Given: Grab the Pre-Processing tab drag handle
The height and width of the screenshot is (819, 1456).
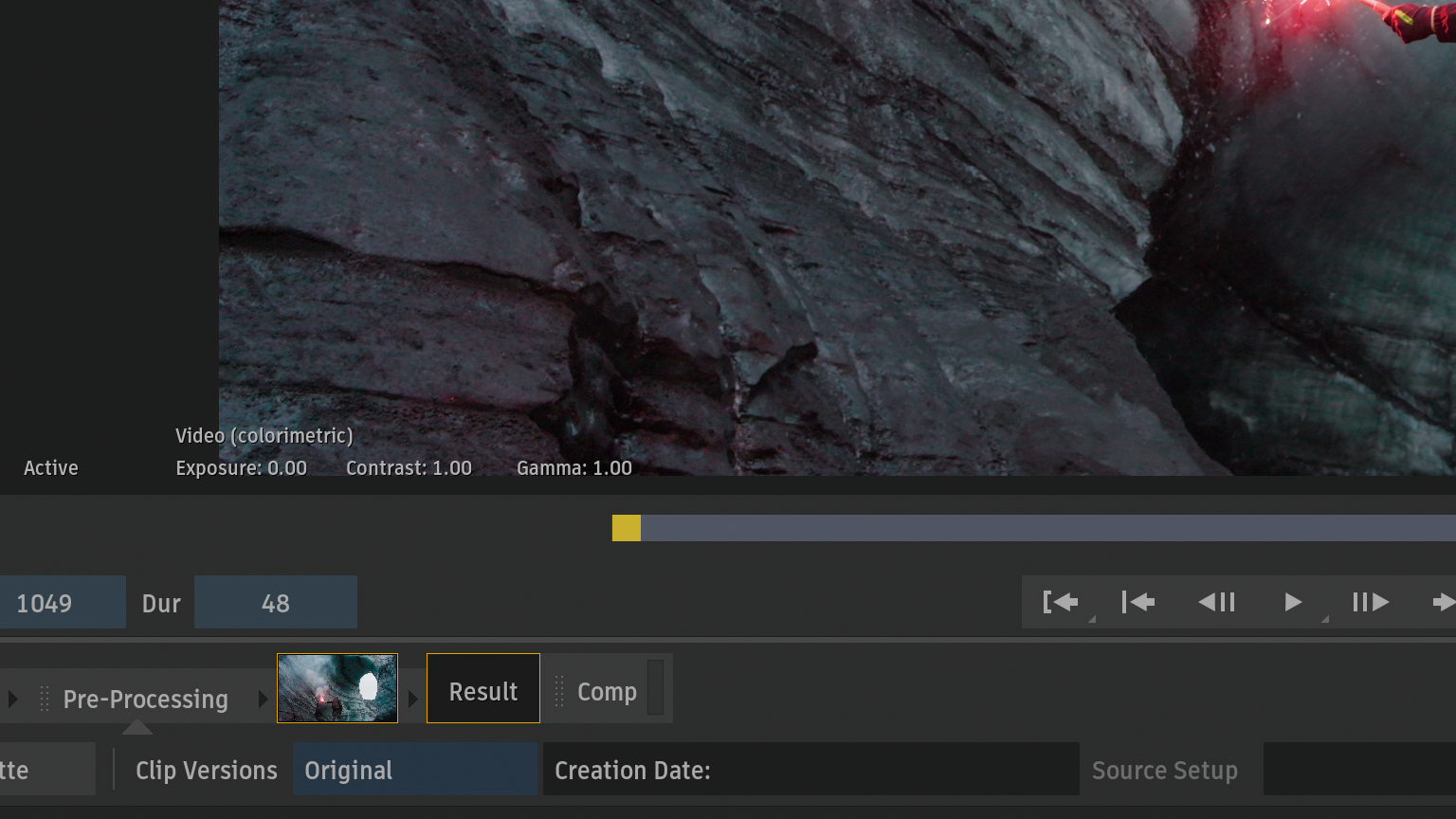Looking at the screenshot, I should 45,700.
